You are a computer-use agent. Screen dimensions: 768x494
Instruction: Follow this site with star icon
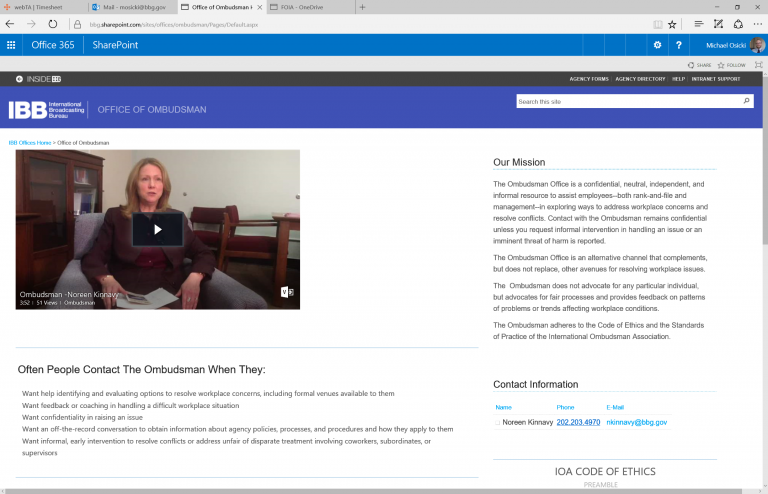pyautogui.click(x=731, y=65)
